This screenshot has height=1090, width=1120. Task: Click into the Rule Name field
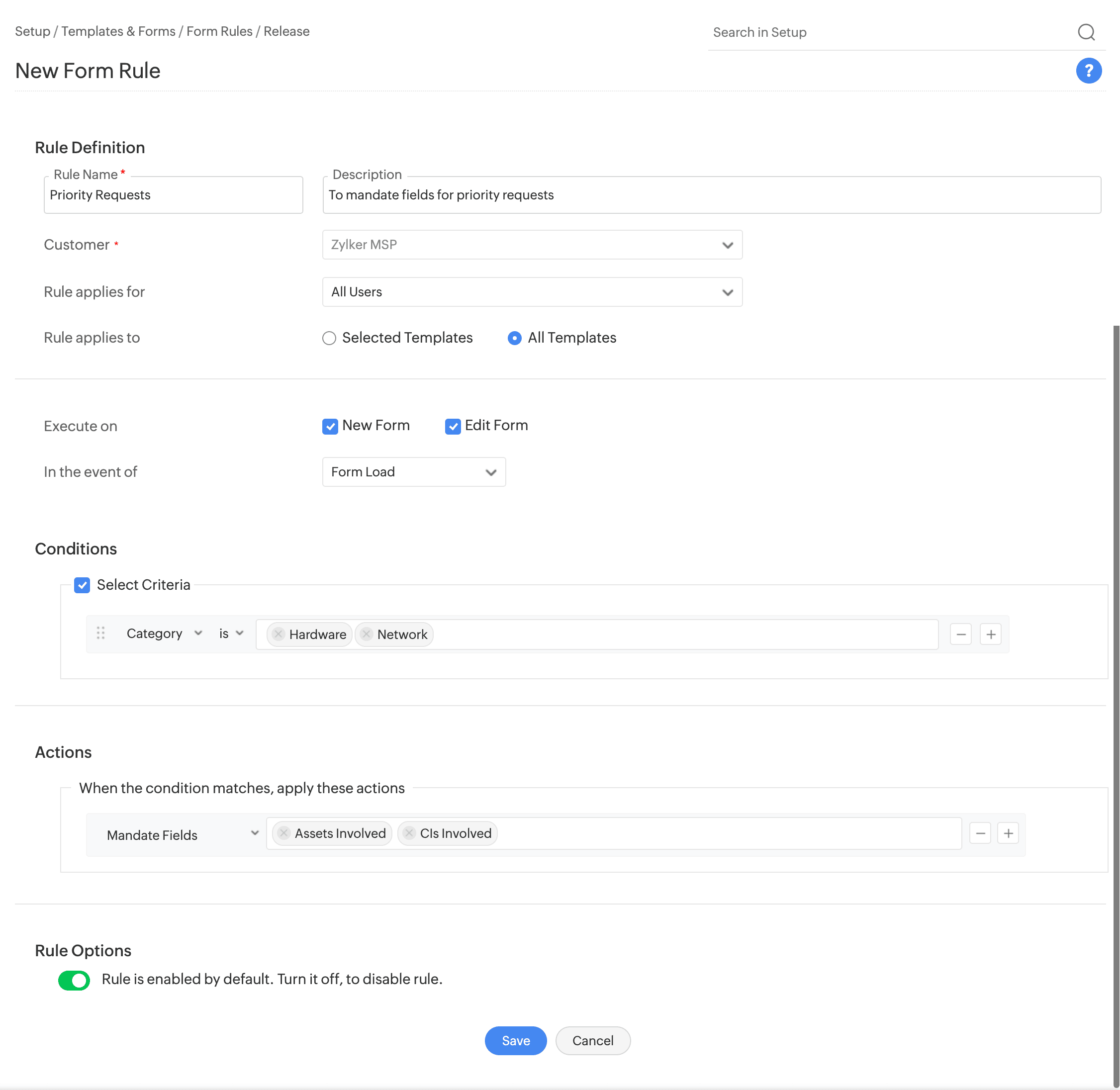[173, 195]
